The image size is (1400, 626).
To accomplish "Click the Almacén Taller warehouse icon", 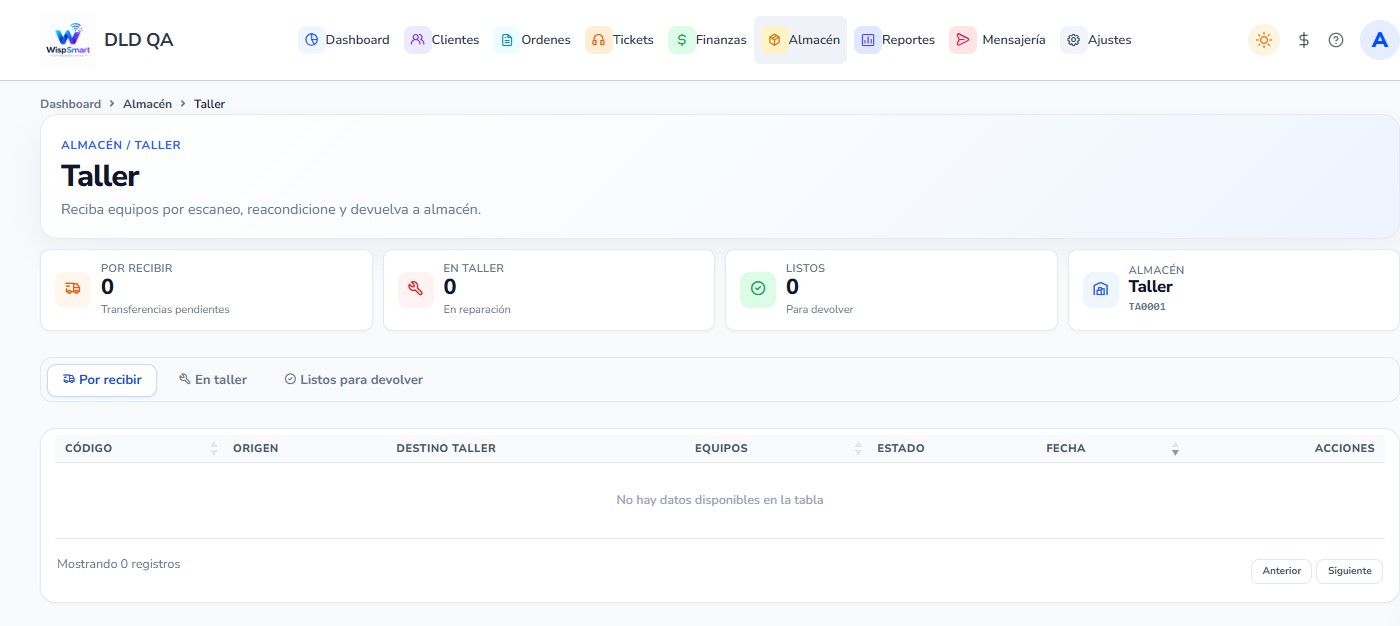I will (x=1101, y=289).
